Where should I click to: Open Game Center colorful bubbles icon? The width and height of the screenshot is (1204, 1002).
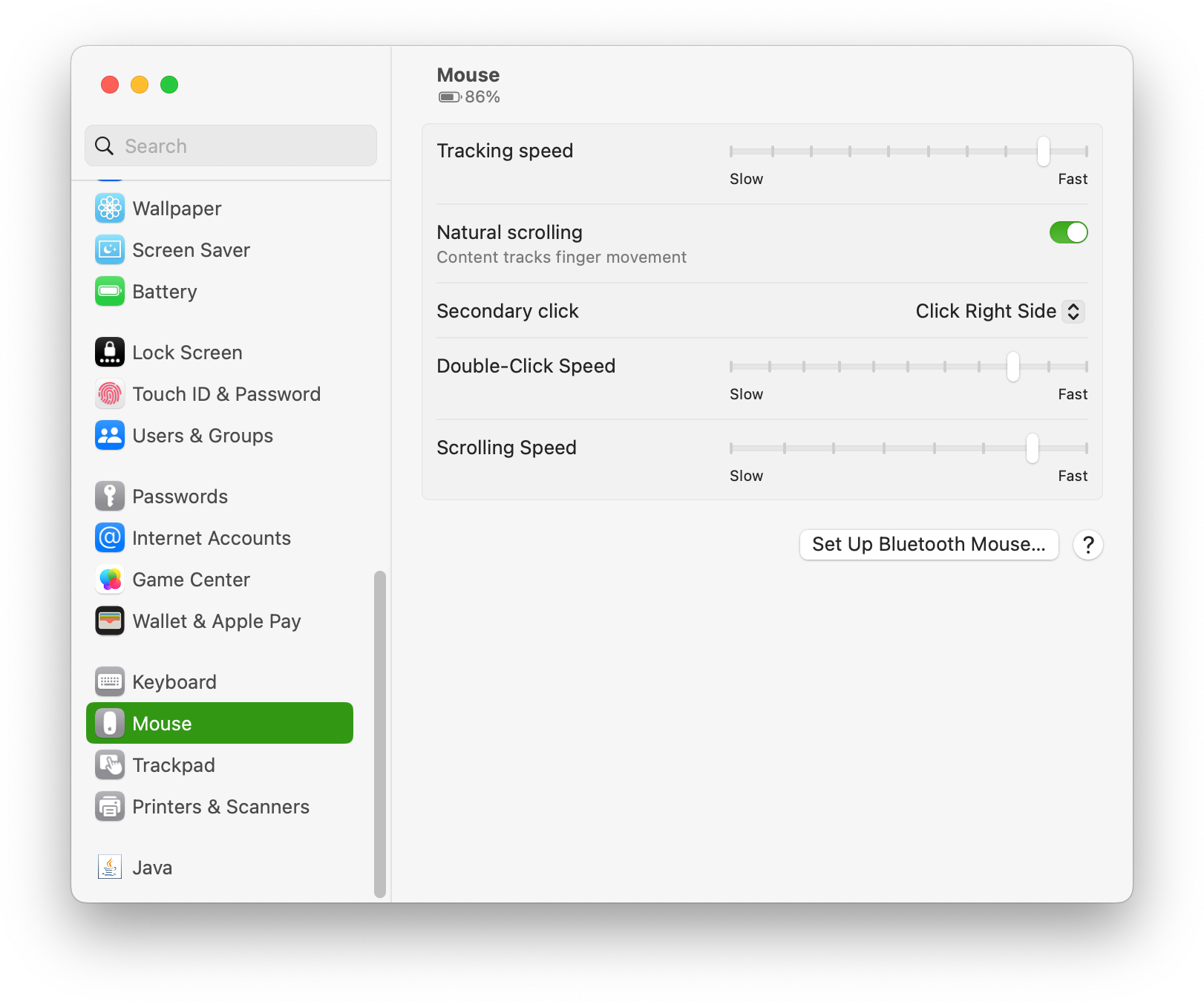[110, 580]
